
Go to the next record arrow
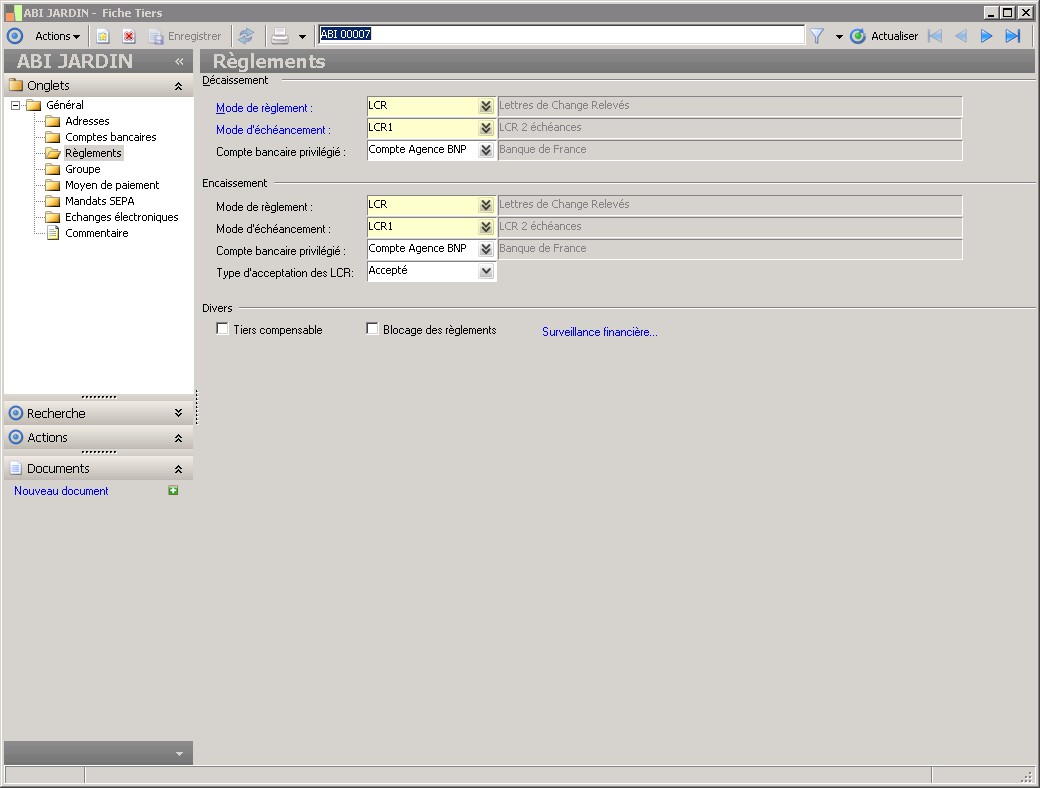point(986,36)
